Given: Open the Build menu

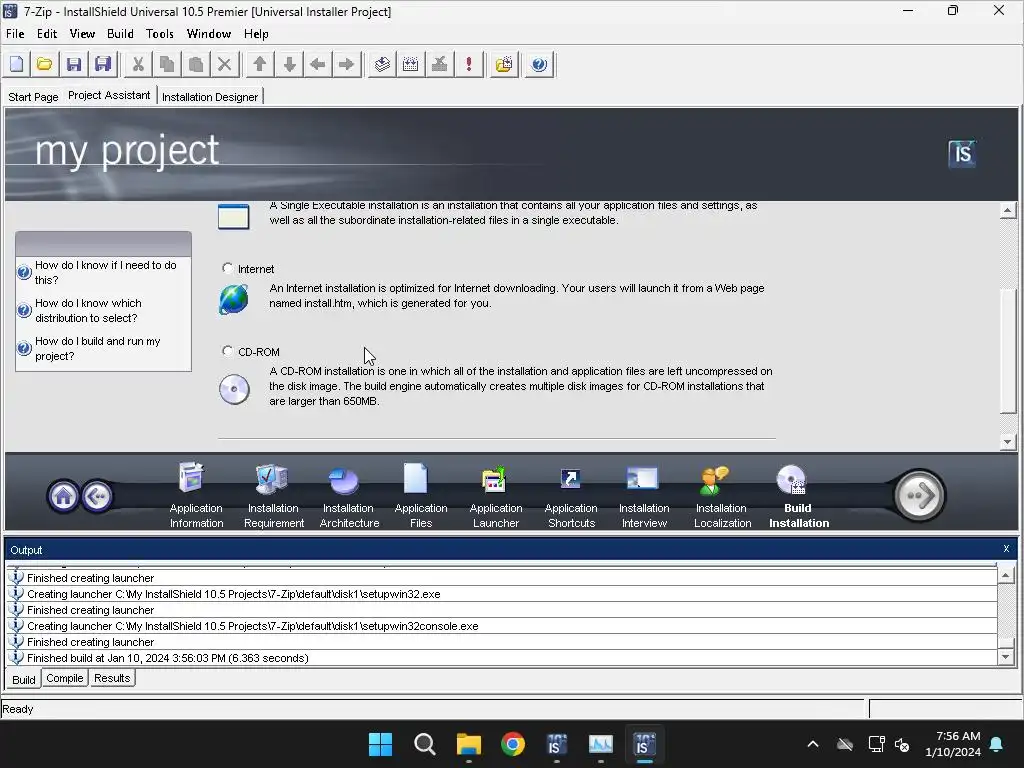Looking at the screenshot, I should (120, 34).
